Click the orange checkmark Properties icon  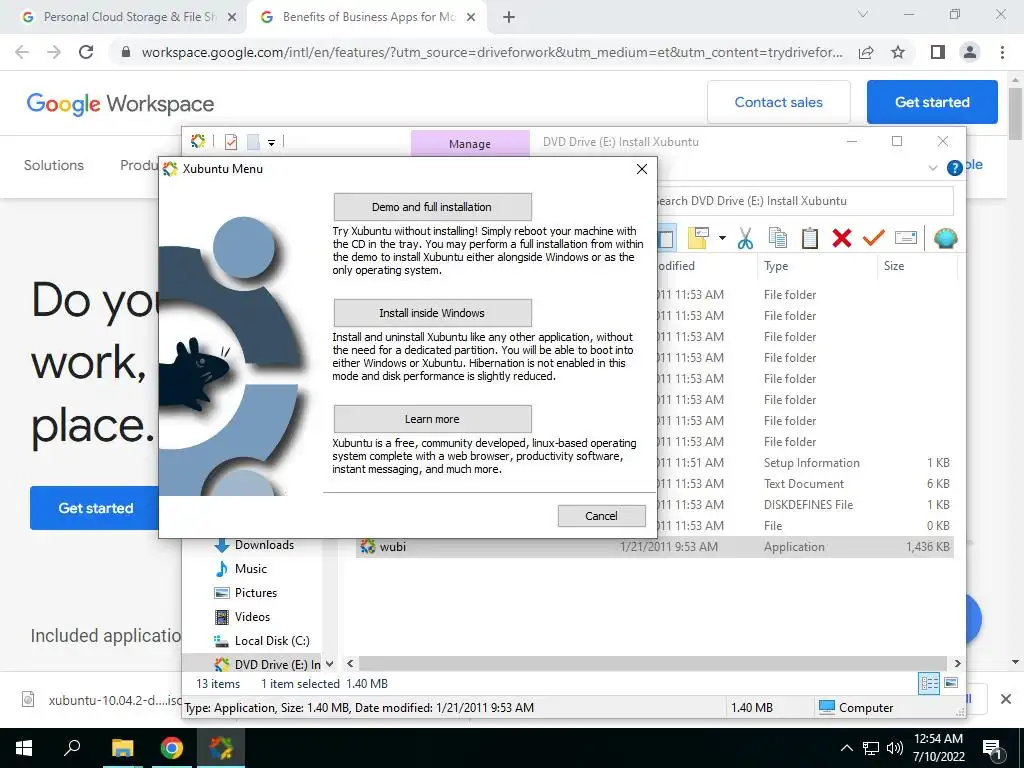coord(873,238)
